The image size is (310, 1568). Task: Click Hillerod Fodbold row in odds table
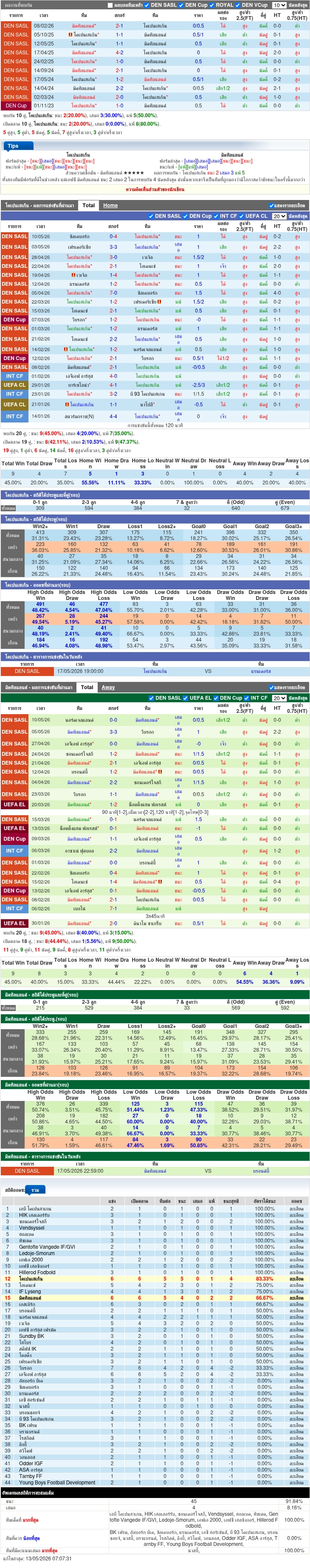(155, 1272)
